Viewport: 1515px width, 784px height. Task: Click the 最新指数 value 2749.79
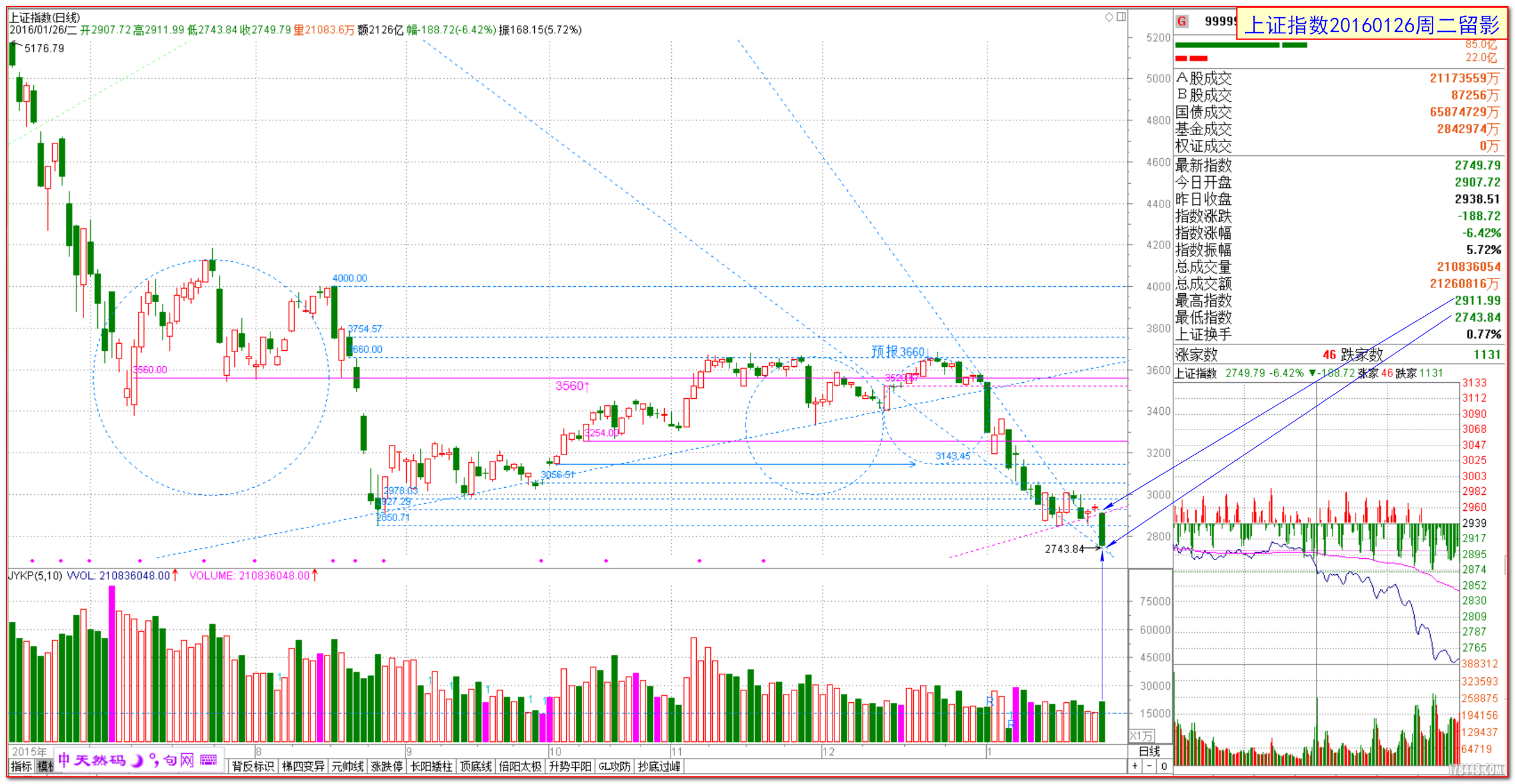[x=1477, y=165]
